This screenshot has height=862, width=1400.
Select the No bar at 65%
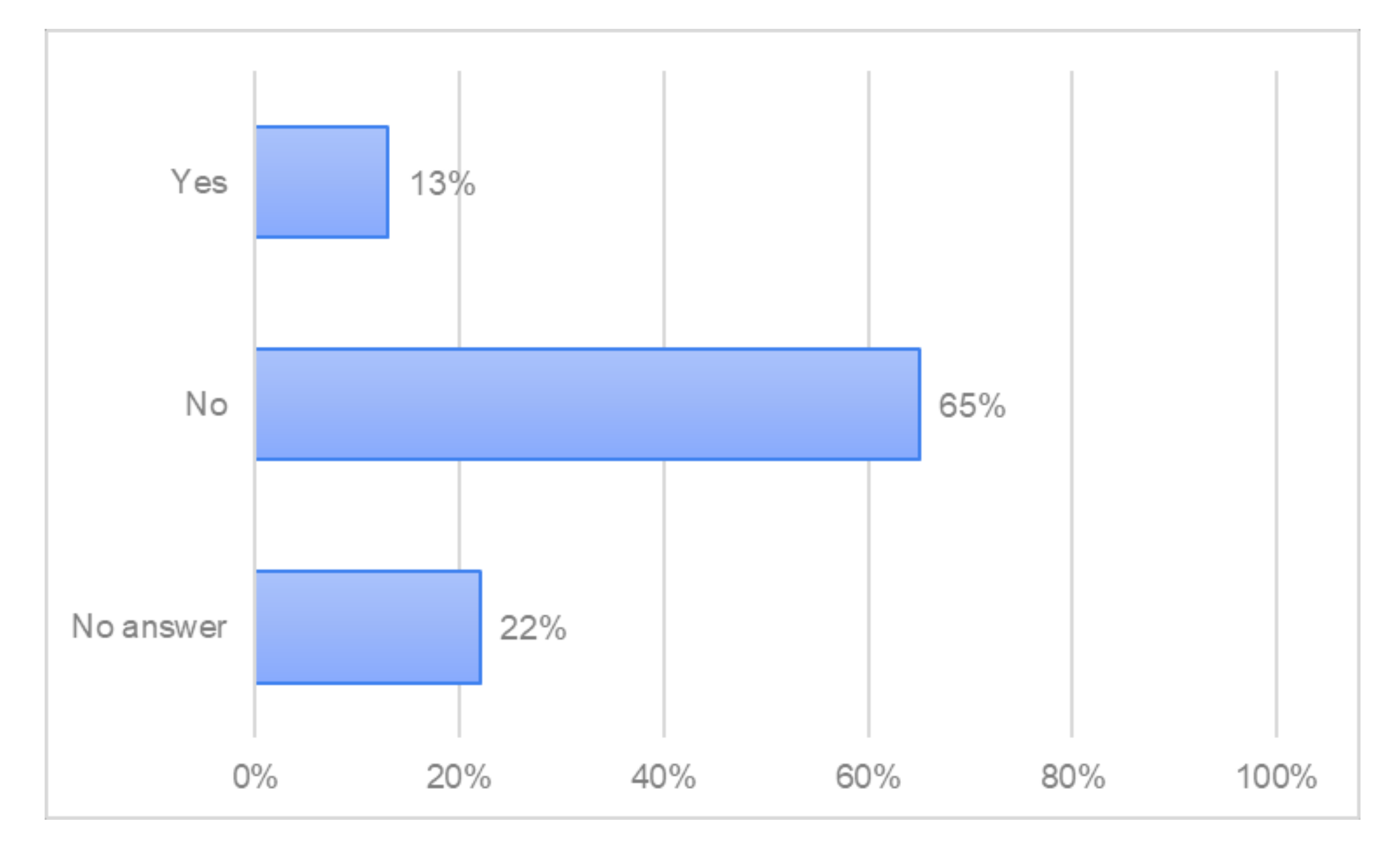tap(587, 404)
